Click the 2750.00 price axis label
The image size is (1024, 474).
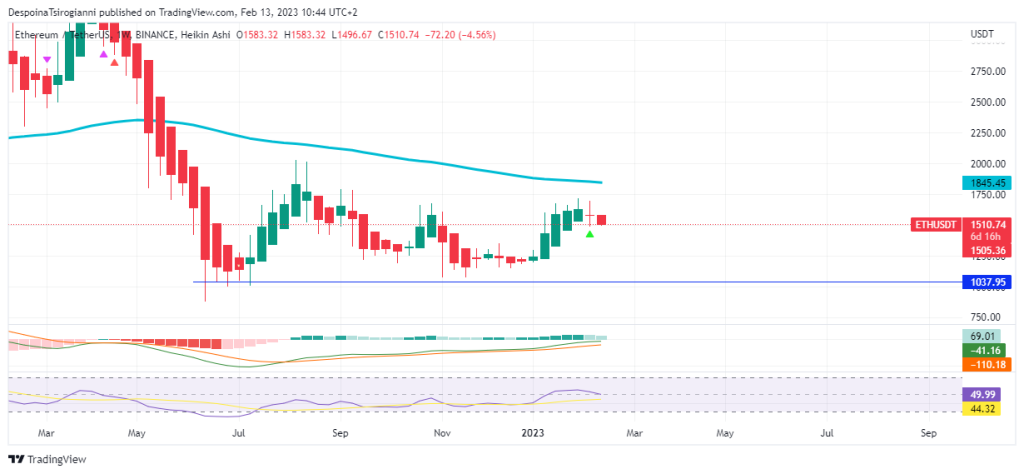(x=986, y=72)
